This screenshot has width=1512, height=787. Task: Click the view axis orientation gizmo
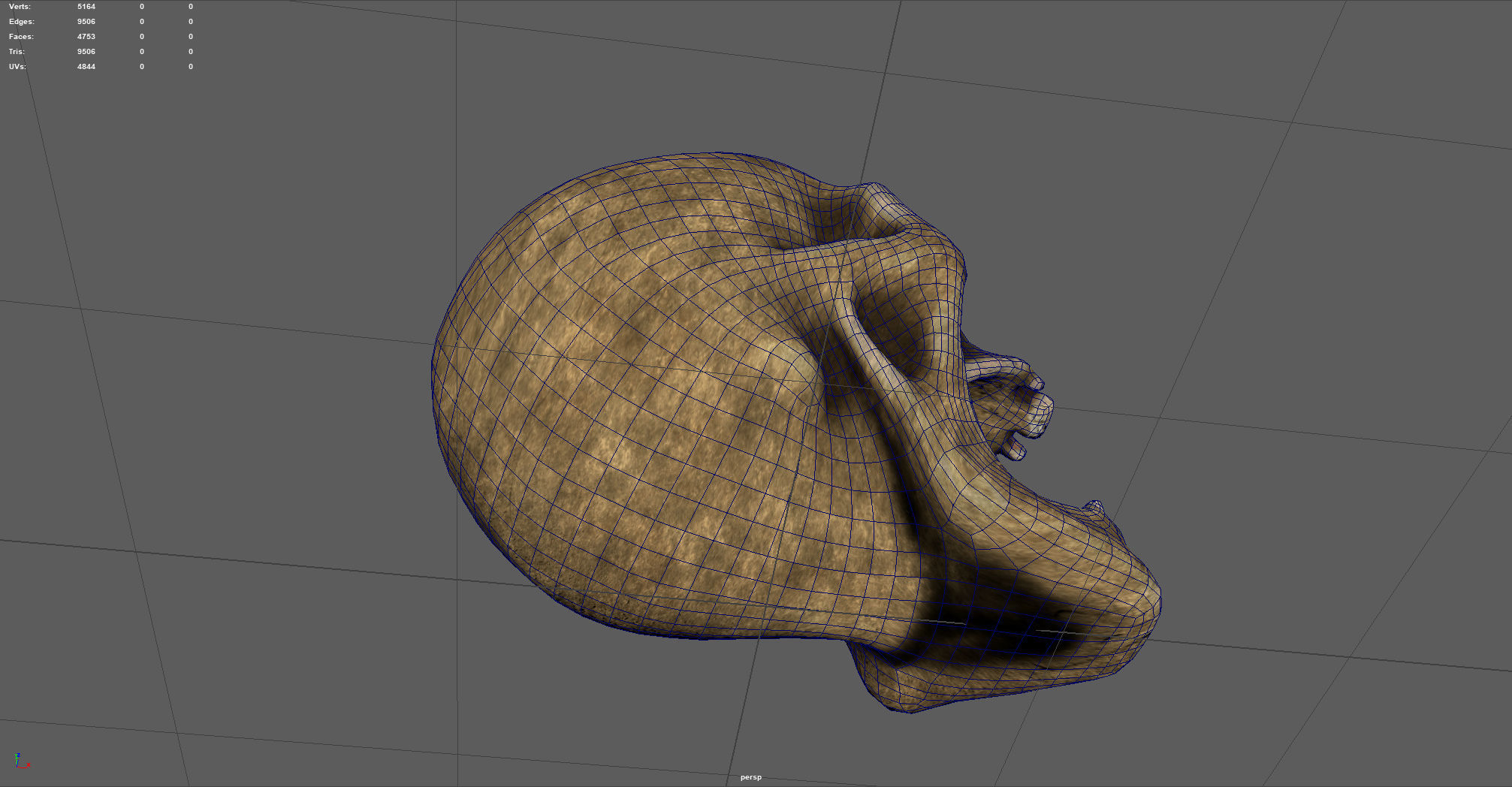tap(21, 761)
